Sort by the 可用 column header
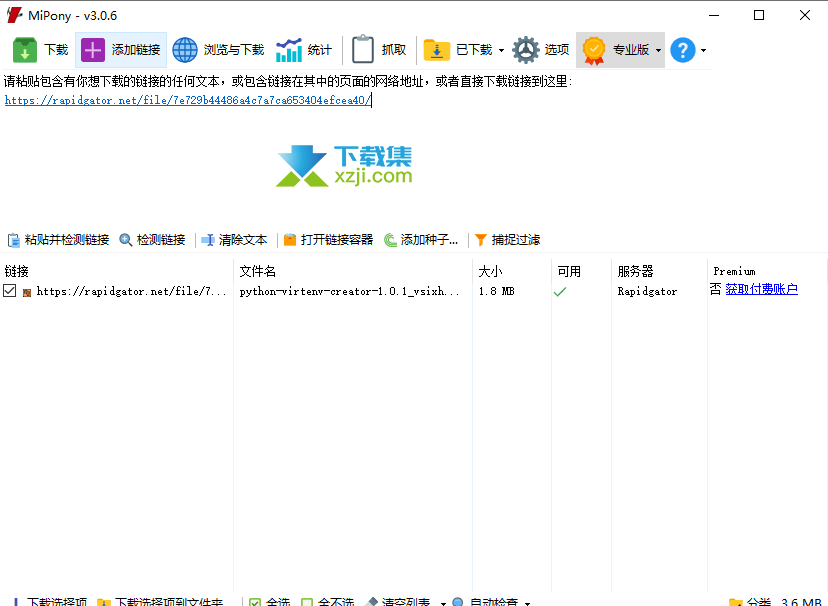Viewport: 828px width, 606px height. [569, 271]
